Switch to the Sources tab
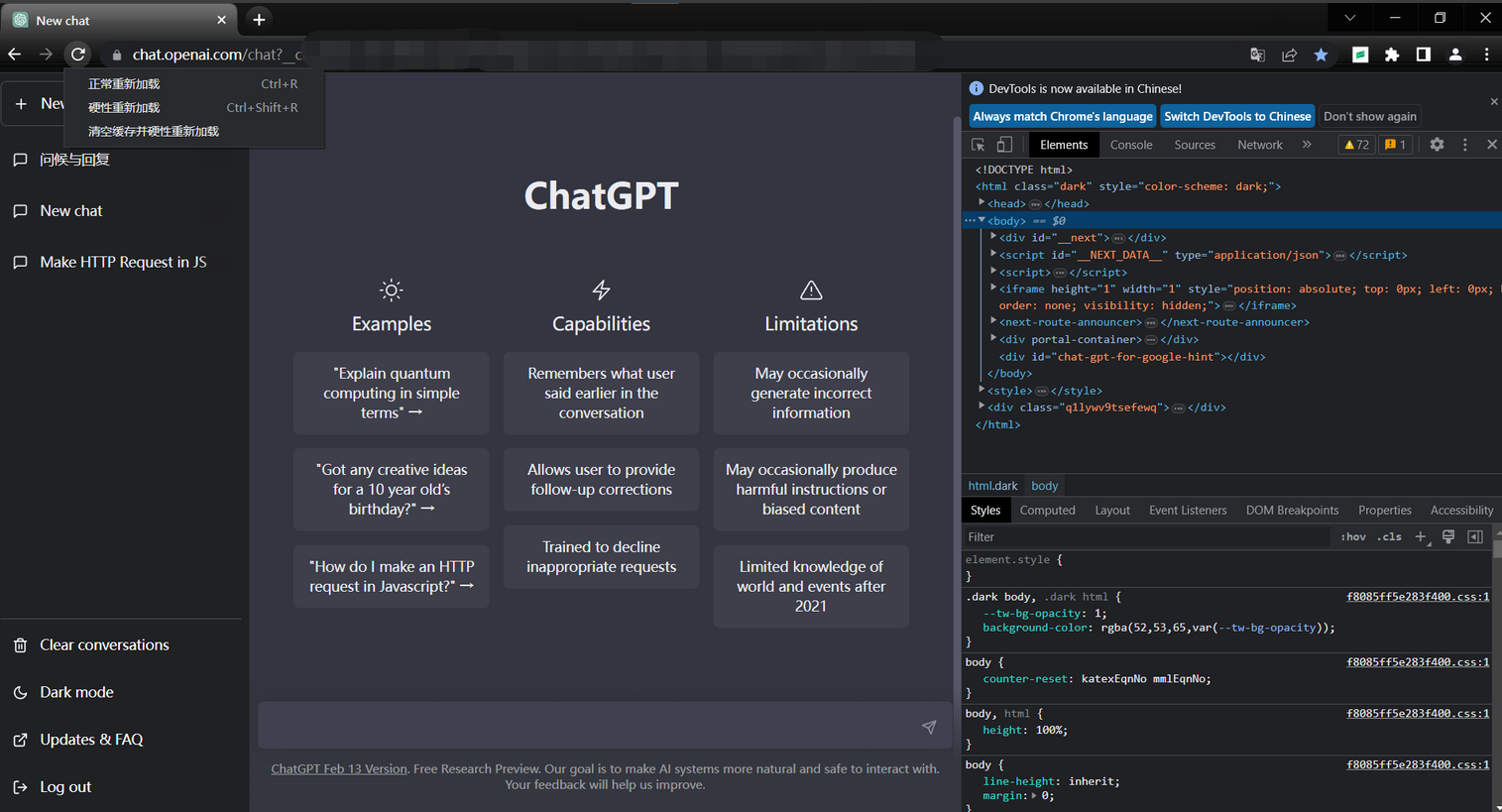1502x812 pixels. (x=1195, y=145)
